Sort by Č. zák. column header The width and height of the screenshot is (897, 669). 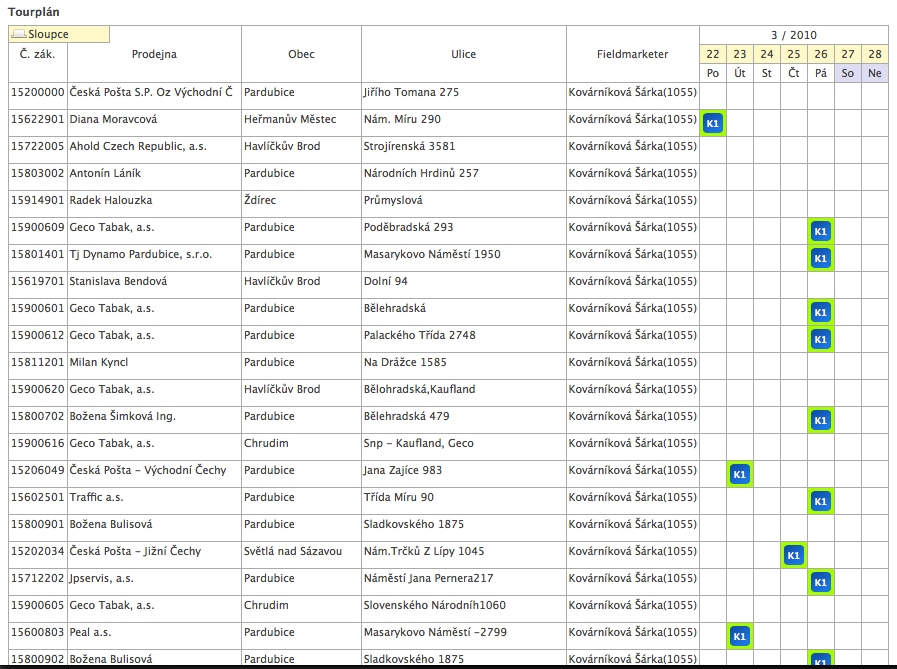(x=38, y=54)
